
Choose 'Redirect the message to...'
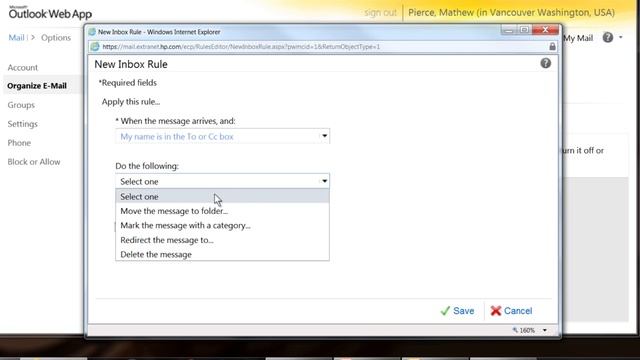point(222,240)
